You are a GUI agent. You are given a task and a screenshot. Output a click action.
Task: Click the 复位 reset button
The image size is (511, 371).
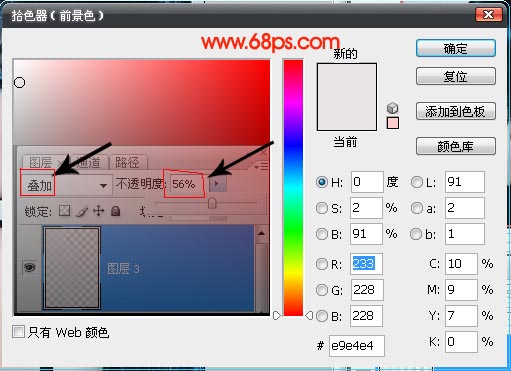(456, 76)
